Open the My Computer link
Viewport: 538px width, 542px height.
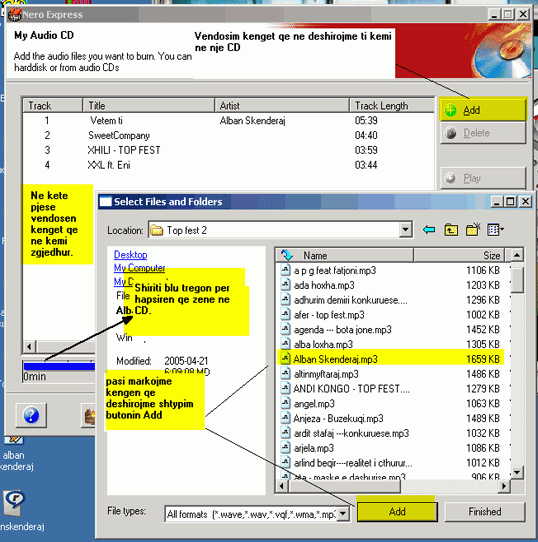point(139,268)
